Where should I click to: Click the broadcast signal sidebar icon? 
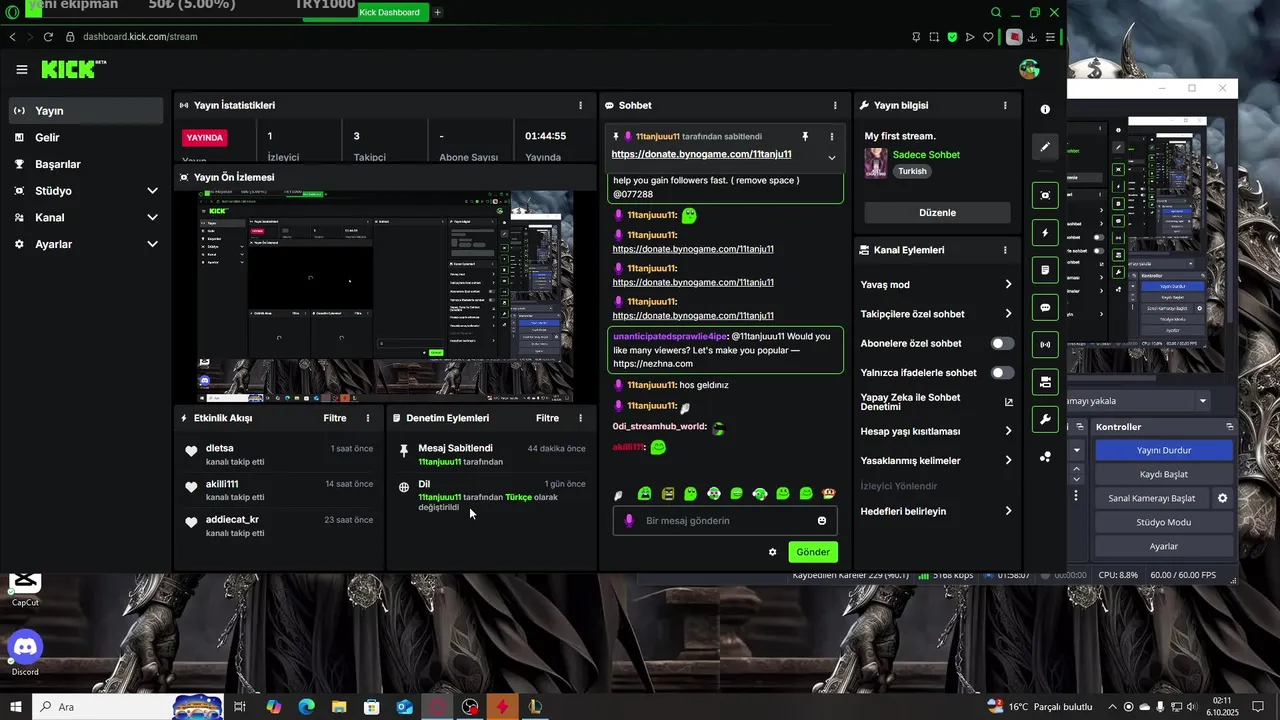[x=1045, y=345]
